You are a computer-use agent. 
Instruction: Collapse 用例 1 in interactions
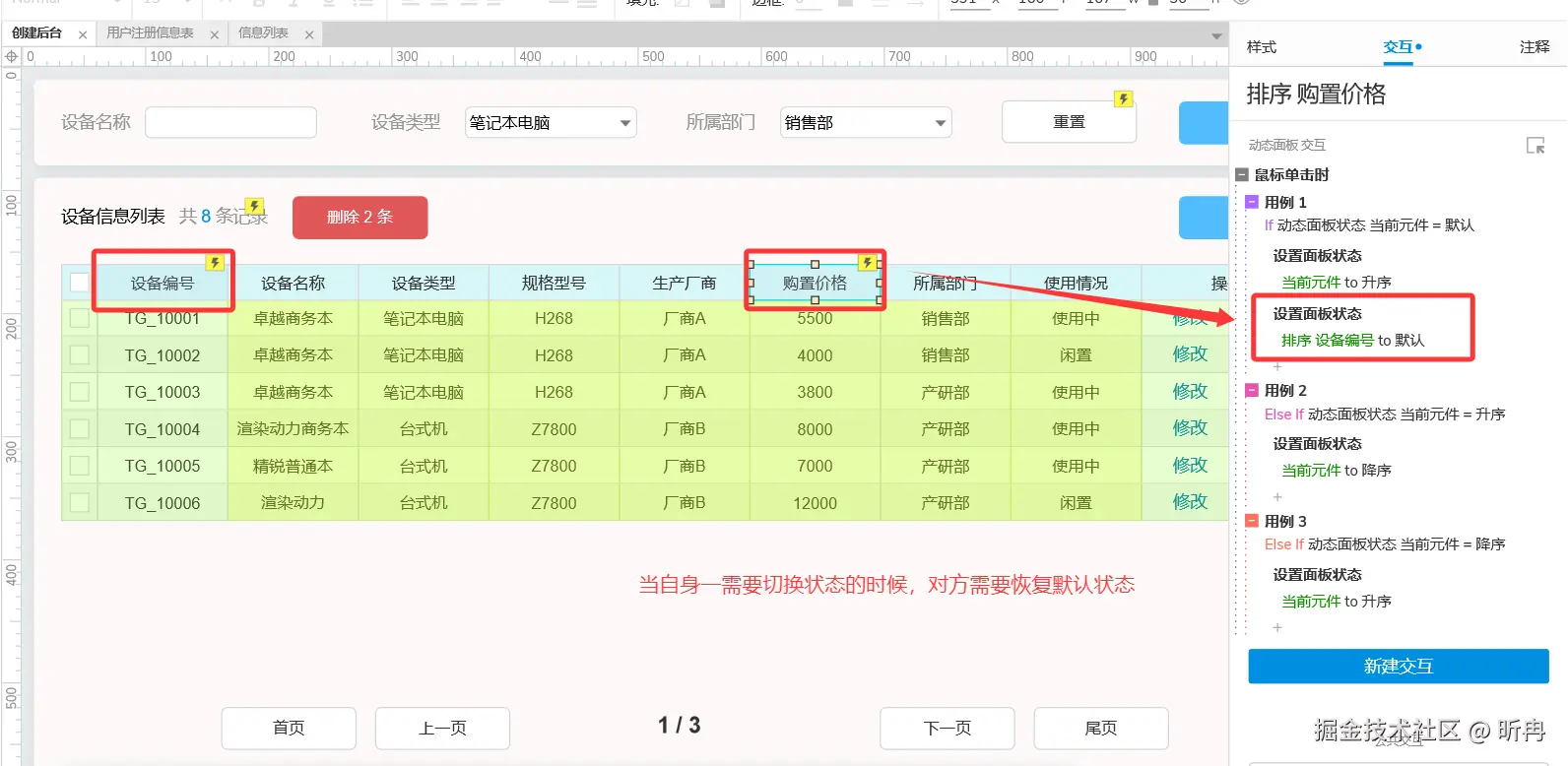point(1252,202)
